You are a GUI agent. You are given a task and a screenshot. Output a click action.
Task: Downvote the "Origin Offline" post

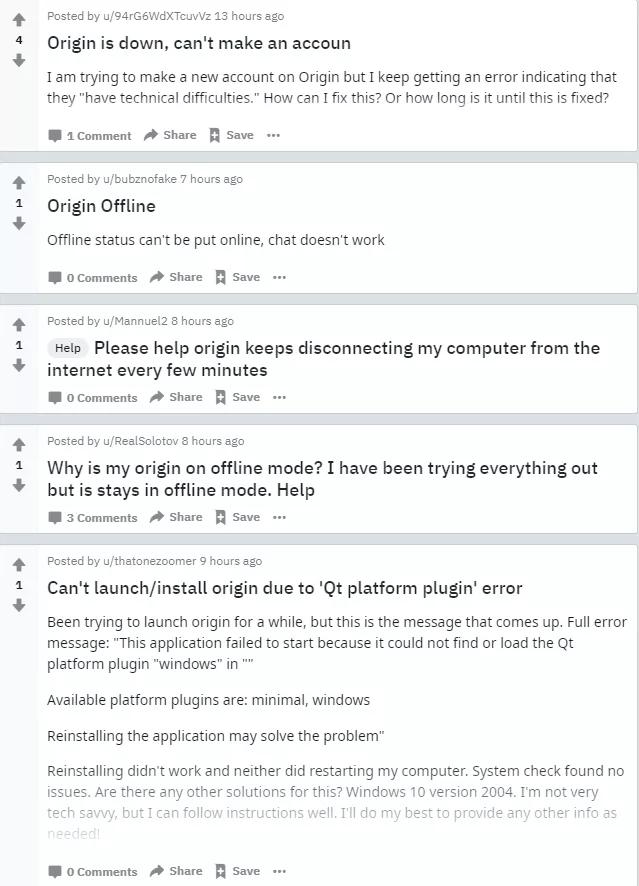18,224
